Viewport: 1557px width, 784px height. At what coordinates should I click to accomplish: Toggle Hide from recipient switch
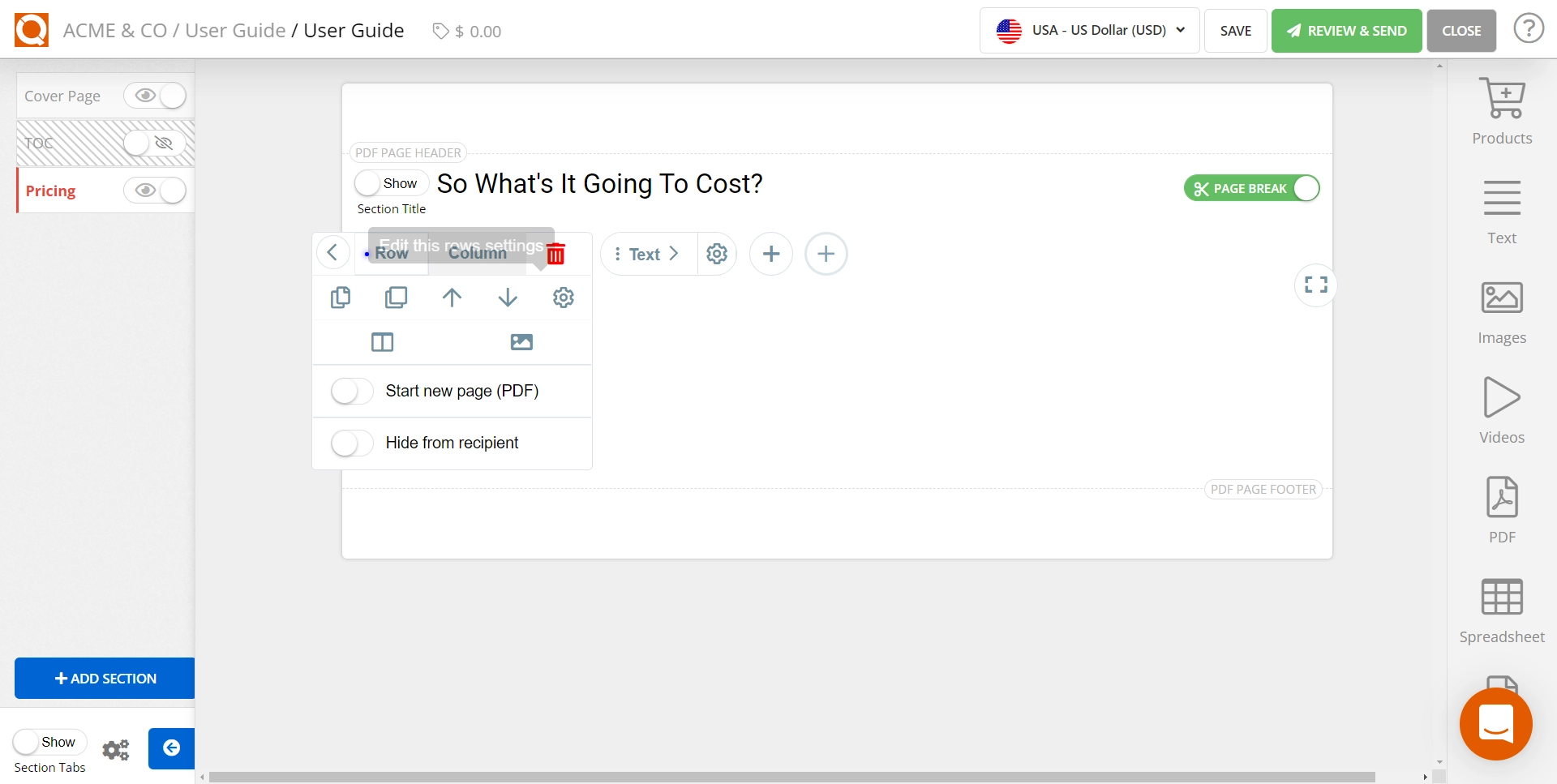pos(352,443)
